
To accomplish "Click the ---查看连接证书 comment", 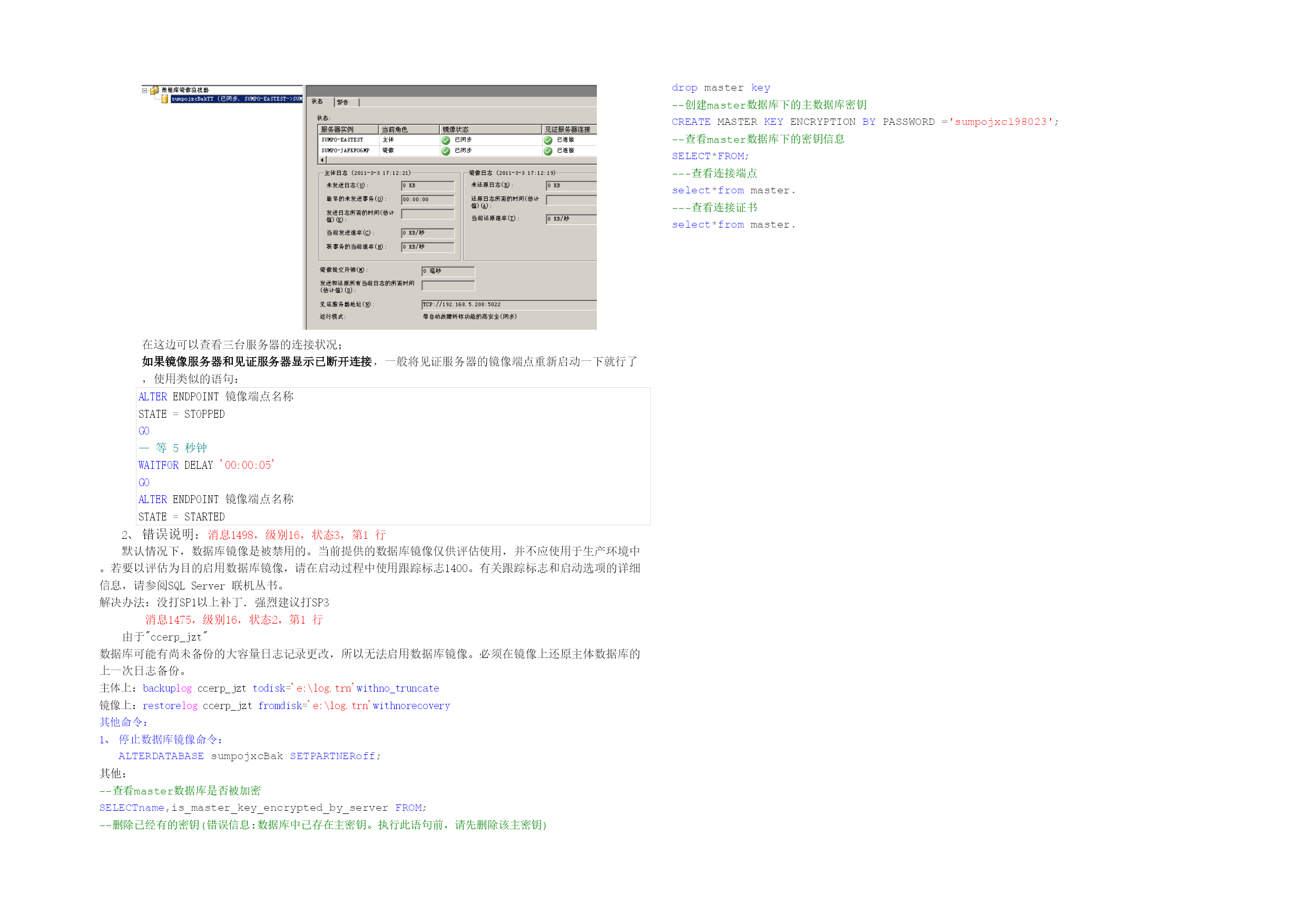I will pos(714,207).
